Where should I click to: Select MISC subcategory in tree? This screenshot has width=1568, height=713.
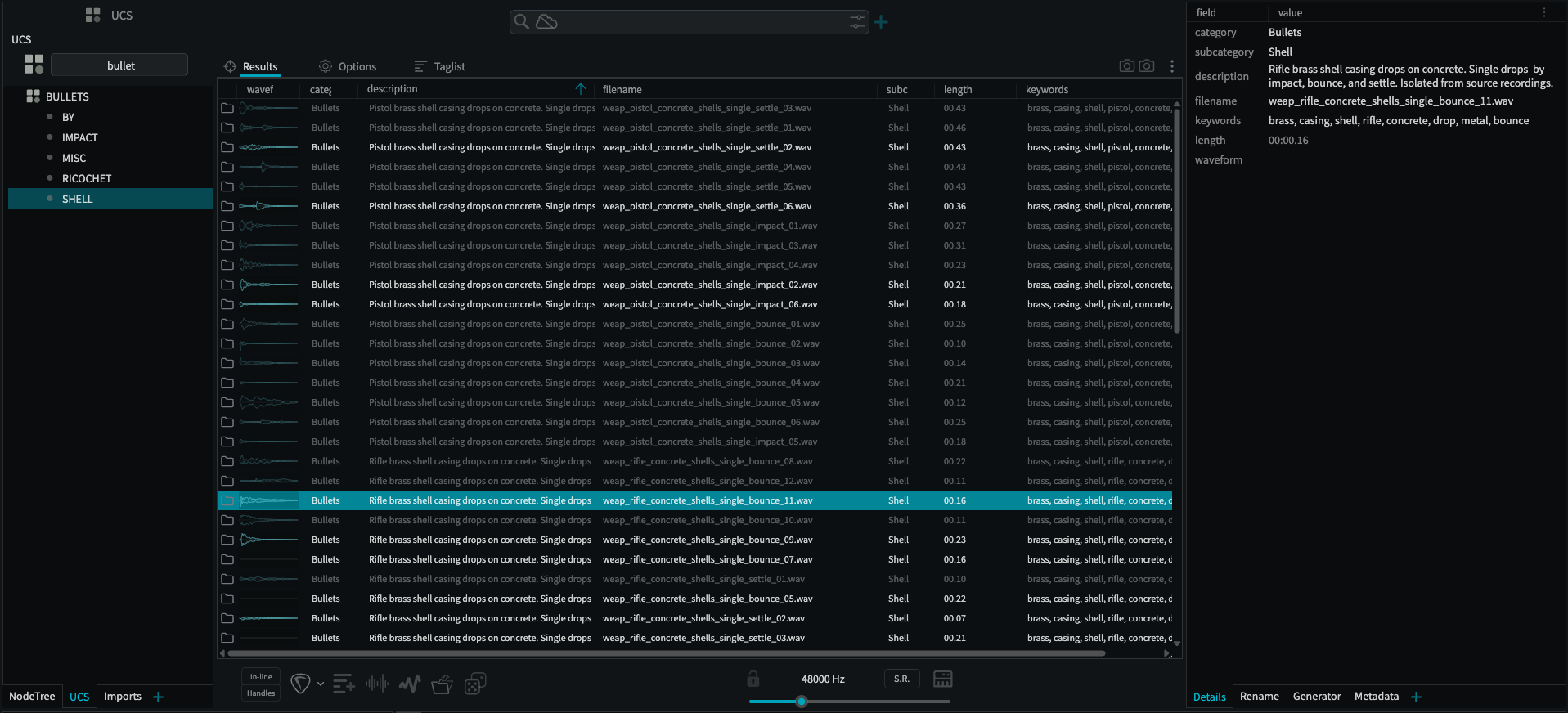74,158
